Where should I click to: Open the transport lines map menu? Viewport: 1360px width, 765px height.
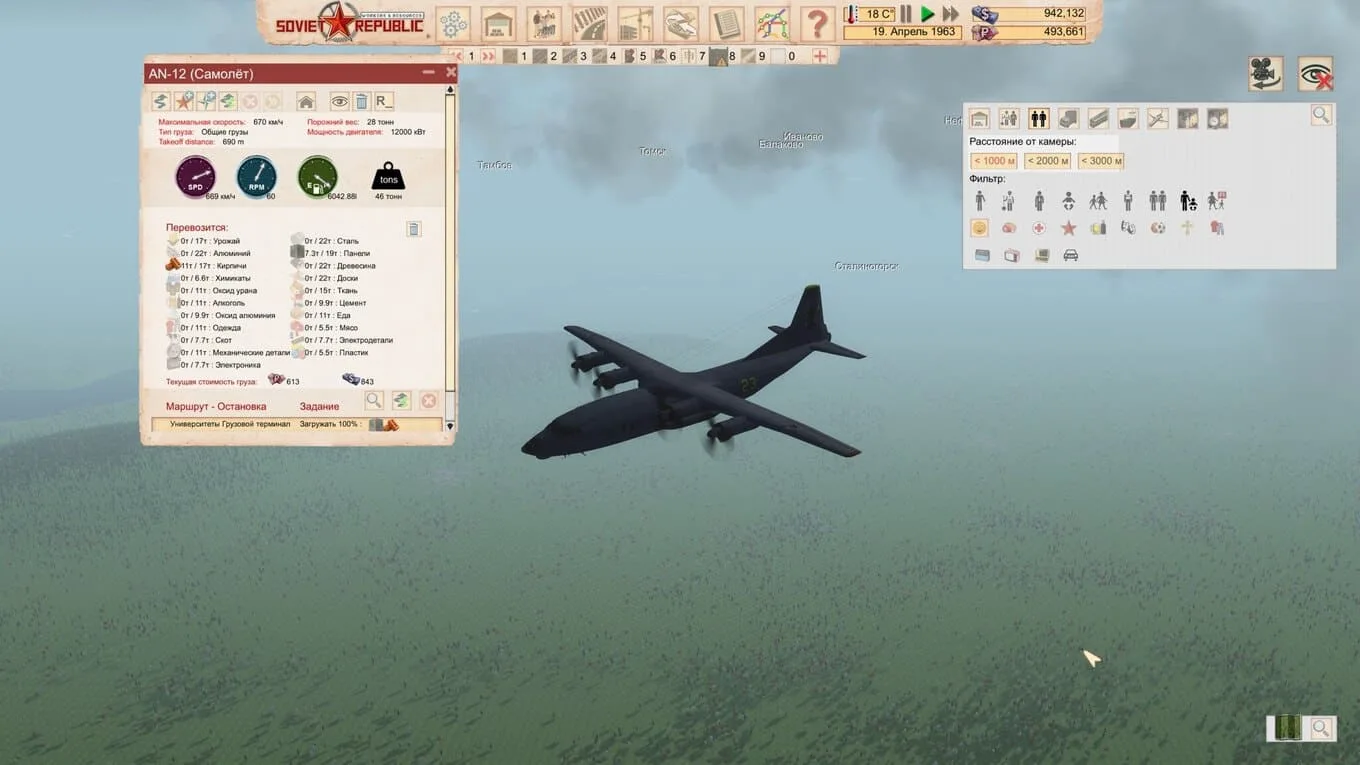[771, 23]
